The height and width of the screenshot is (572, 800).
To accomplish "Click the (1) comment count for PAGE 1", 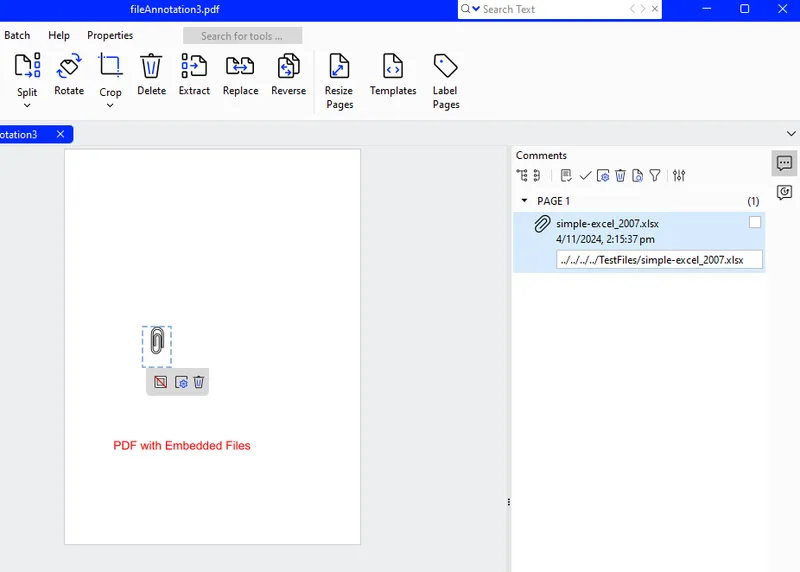I will (753, 201).
